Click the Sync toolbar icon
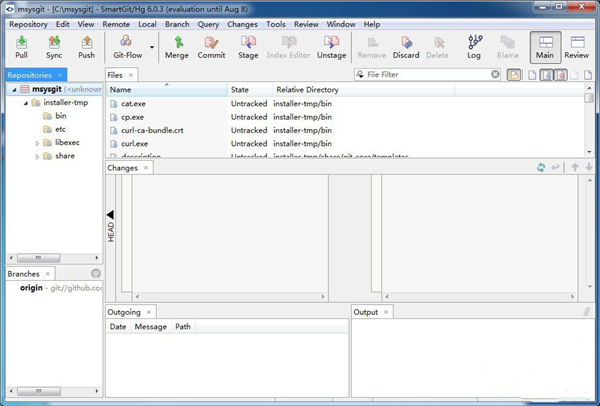Viewport: 600px width, 406px height. (54, 46)
